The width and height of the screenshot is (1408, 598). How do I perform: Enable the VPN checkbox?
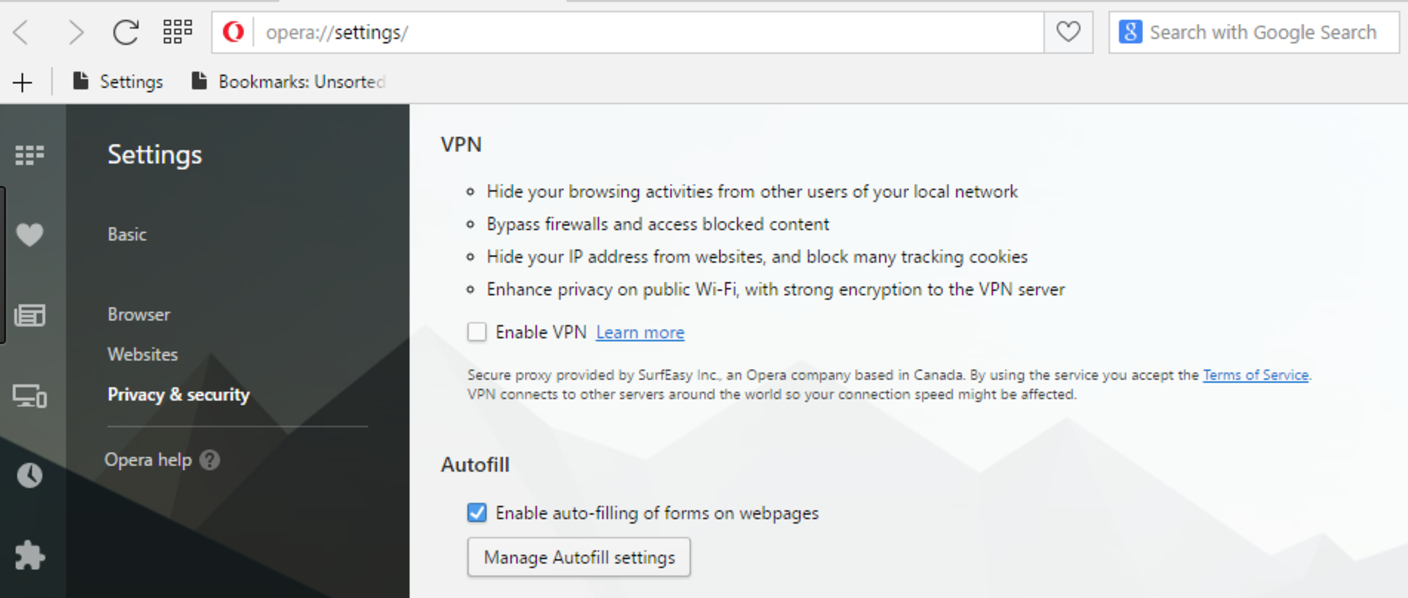point(477,332)
